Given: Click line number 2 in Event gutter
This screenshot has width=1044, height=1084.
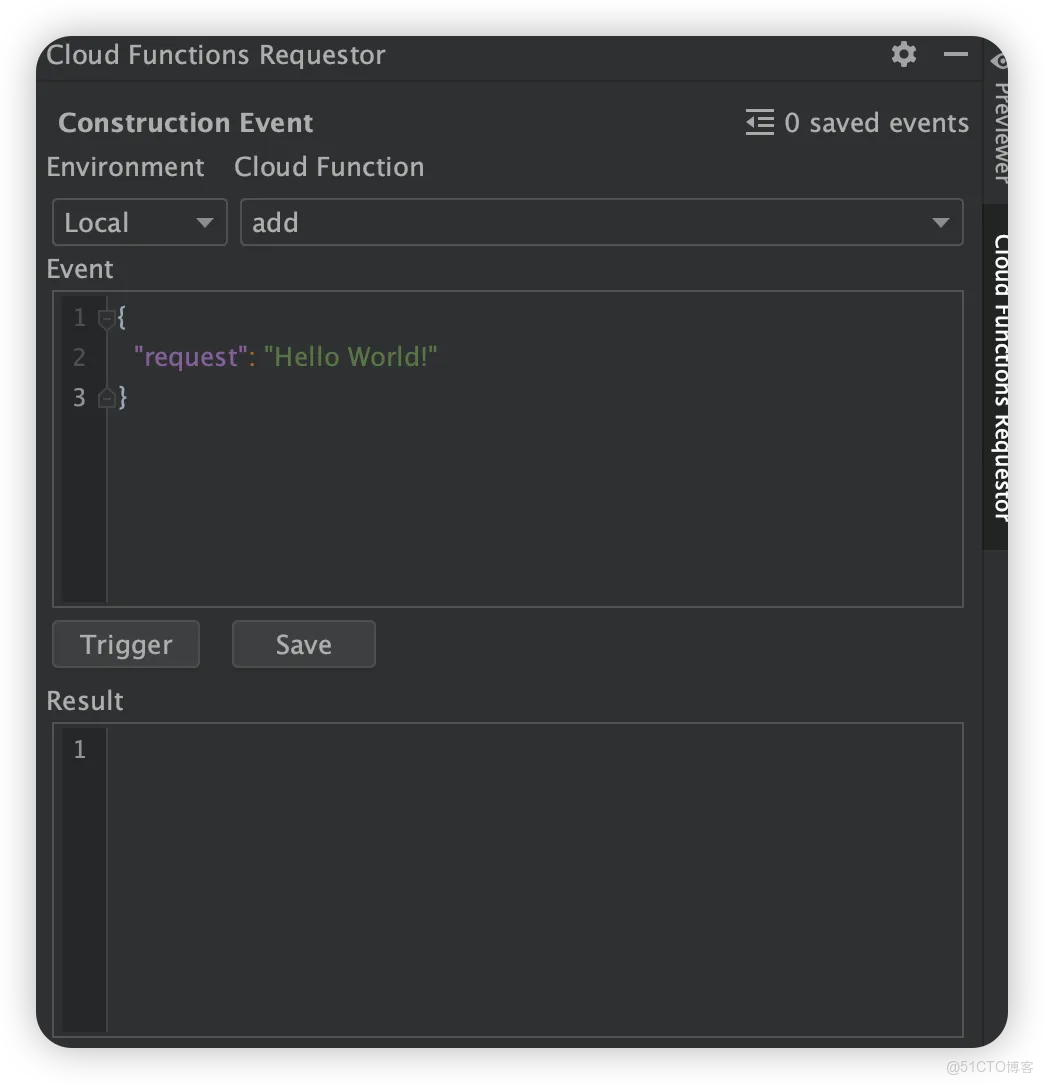Looking at the screenshot, I should pyautogui.click(x=80, y=357).
